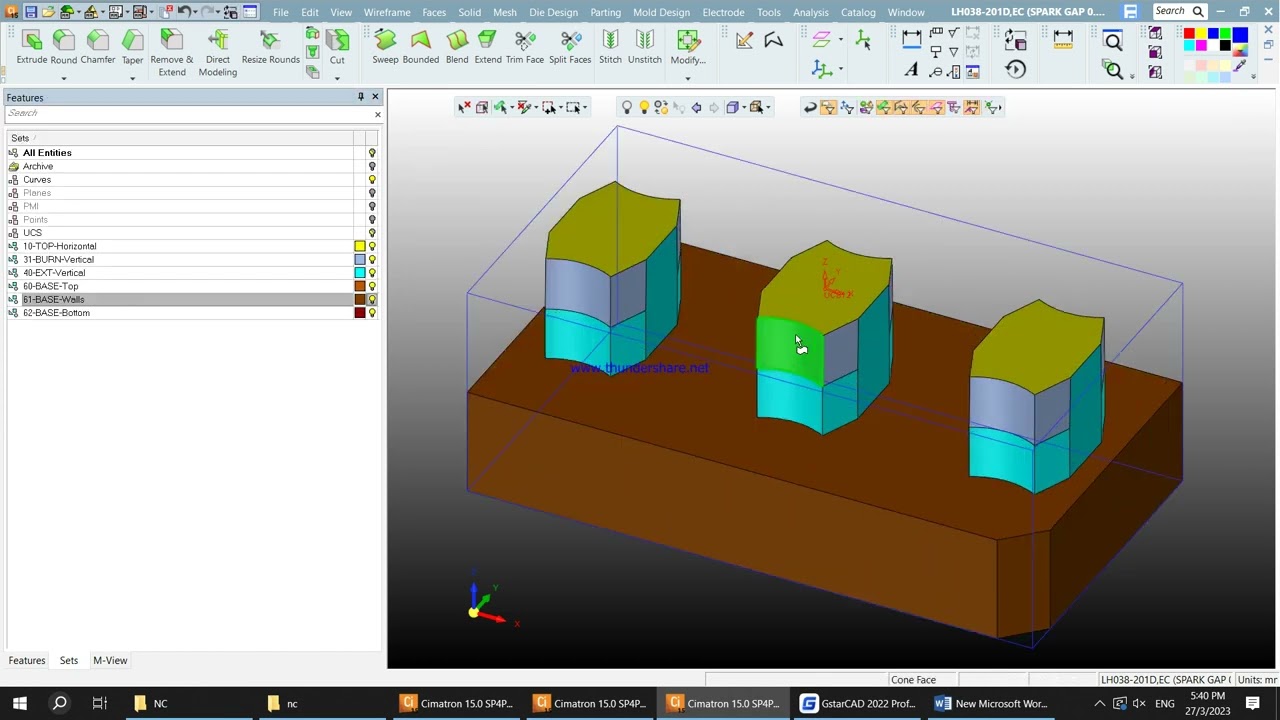
Task: Select the 61-BASE-Walls set row
Action: [x=190, y=300]
